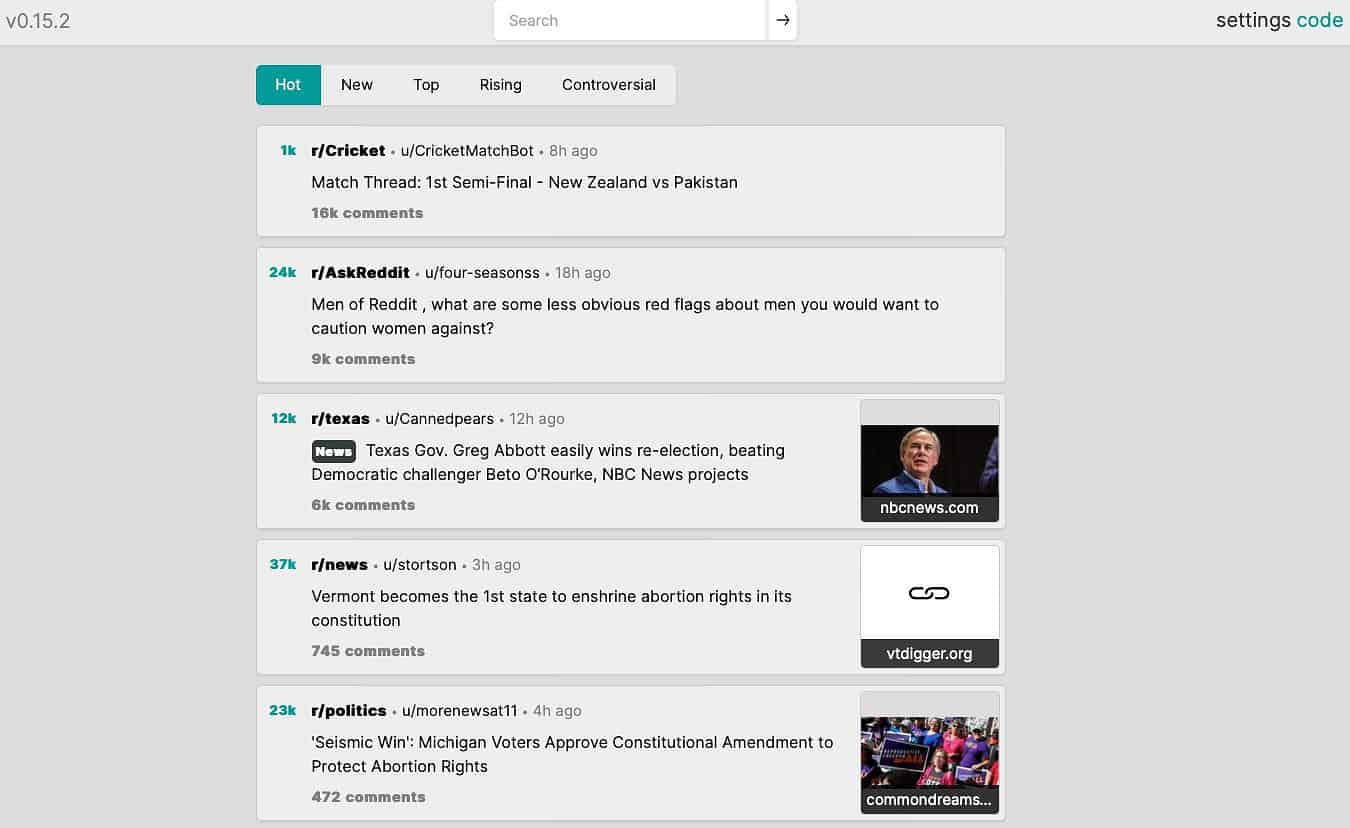
Task: View 745 comments on Vermont post
Action: point(368,651)
